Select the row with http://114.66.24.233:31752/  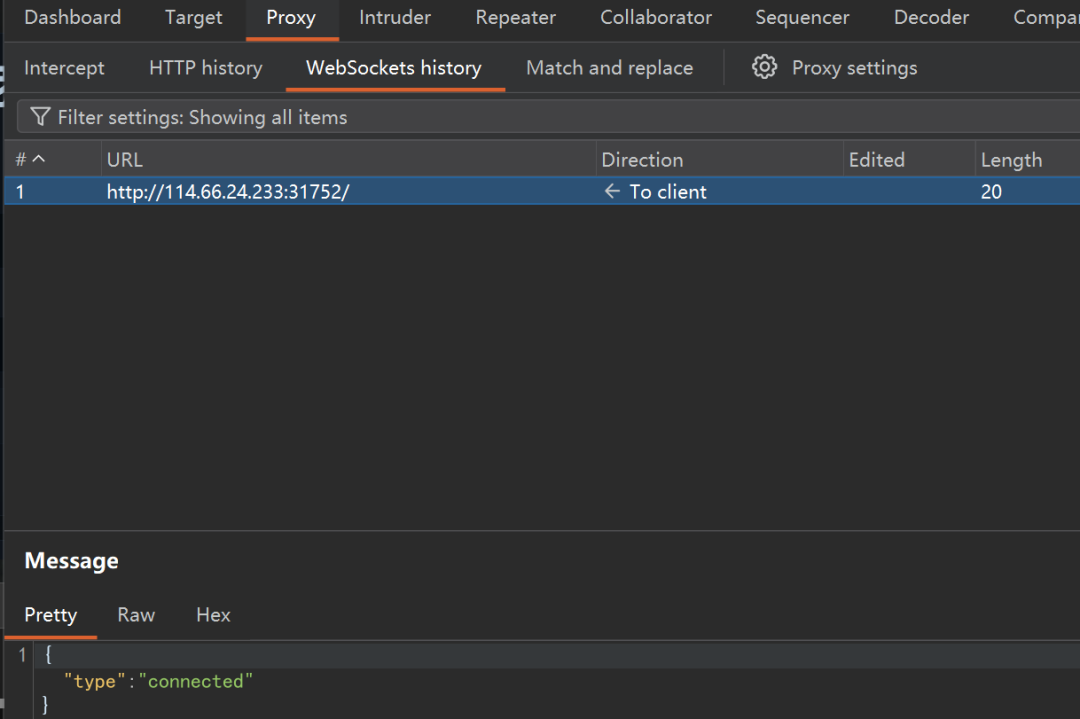(x=542, y=191)
